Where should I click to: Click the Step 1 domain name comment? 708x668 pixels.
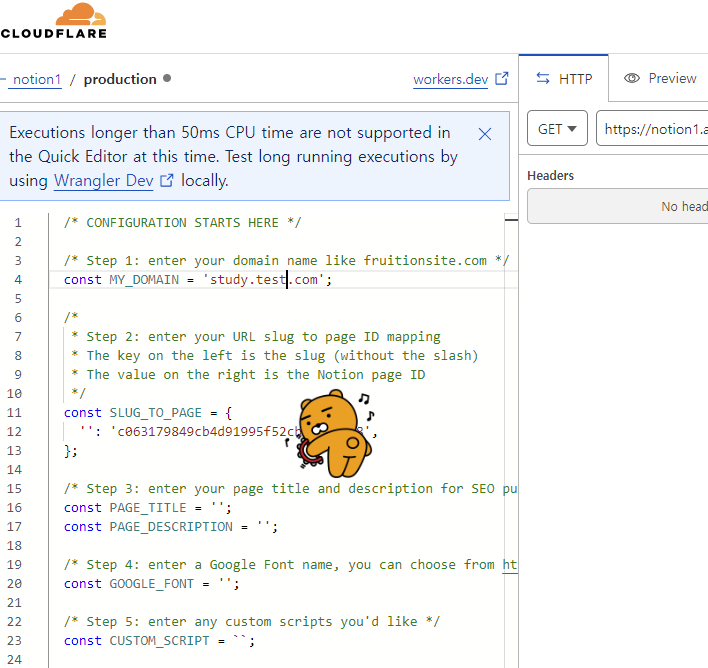coord(286,261)
